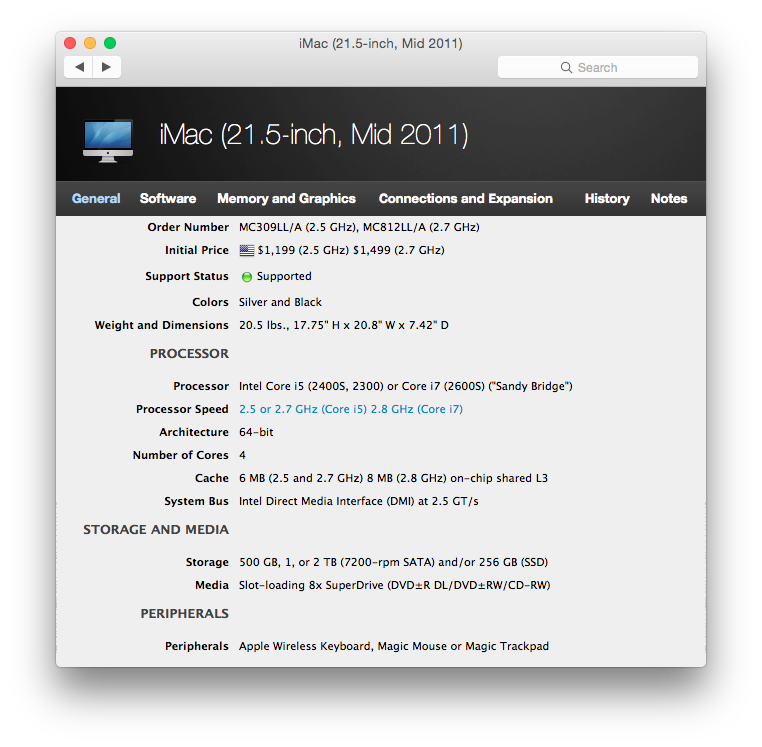This screenshot has width=762, height=747.
Task: Click the Initial Price label
Action: coord(197,250)
